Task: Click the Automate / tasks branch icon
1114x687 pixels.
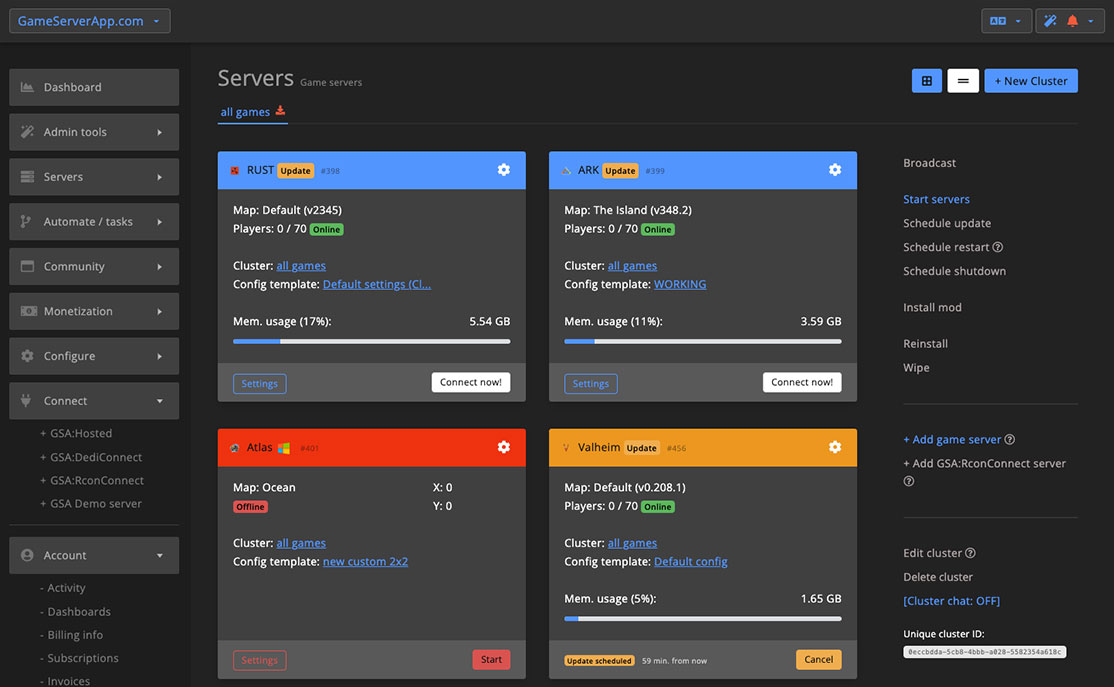Action: pyautogui.click(x=26, y=221)
